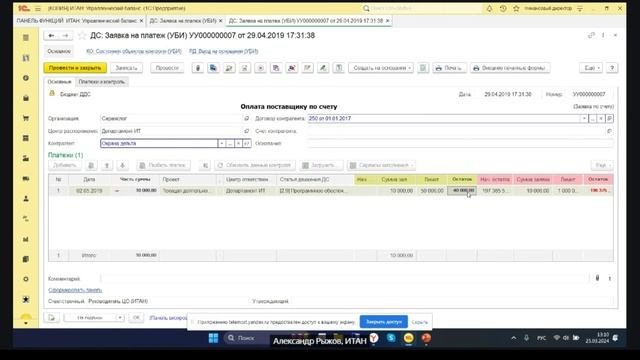Select the 02.05.2019 date cell in payments
The width and height of the screenshot is (640, 360).
pyautogui.click(x=89, y=191)
